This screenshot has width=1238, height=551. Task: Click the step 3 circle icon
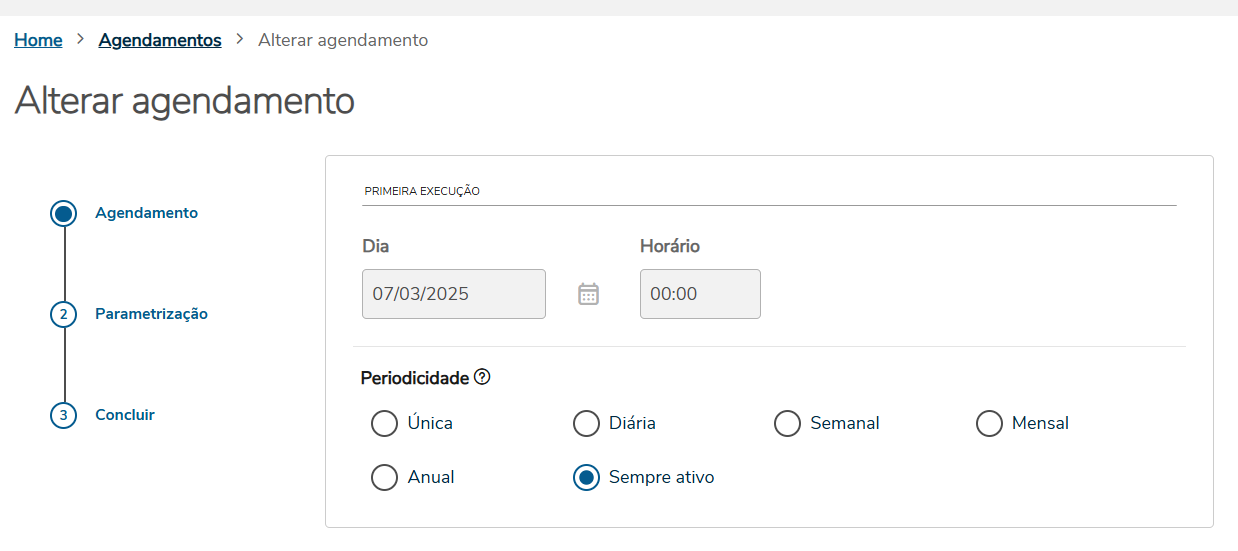[64, 415]
